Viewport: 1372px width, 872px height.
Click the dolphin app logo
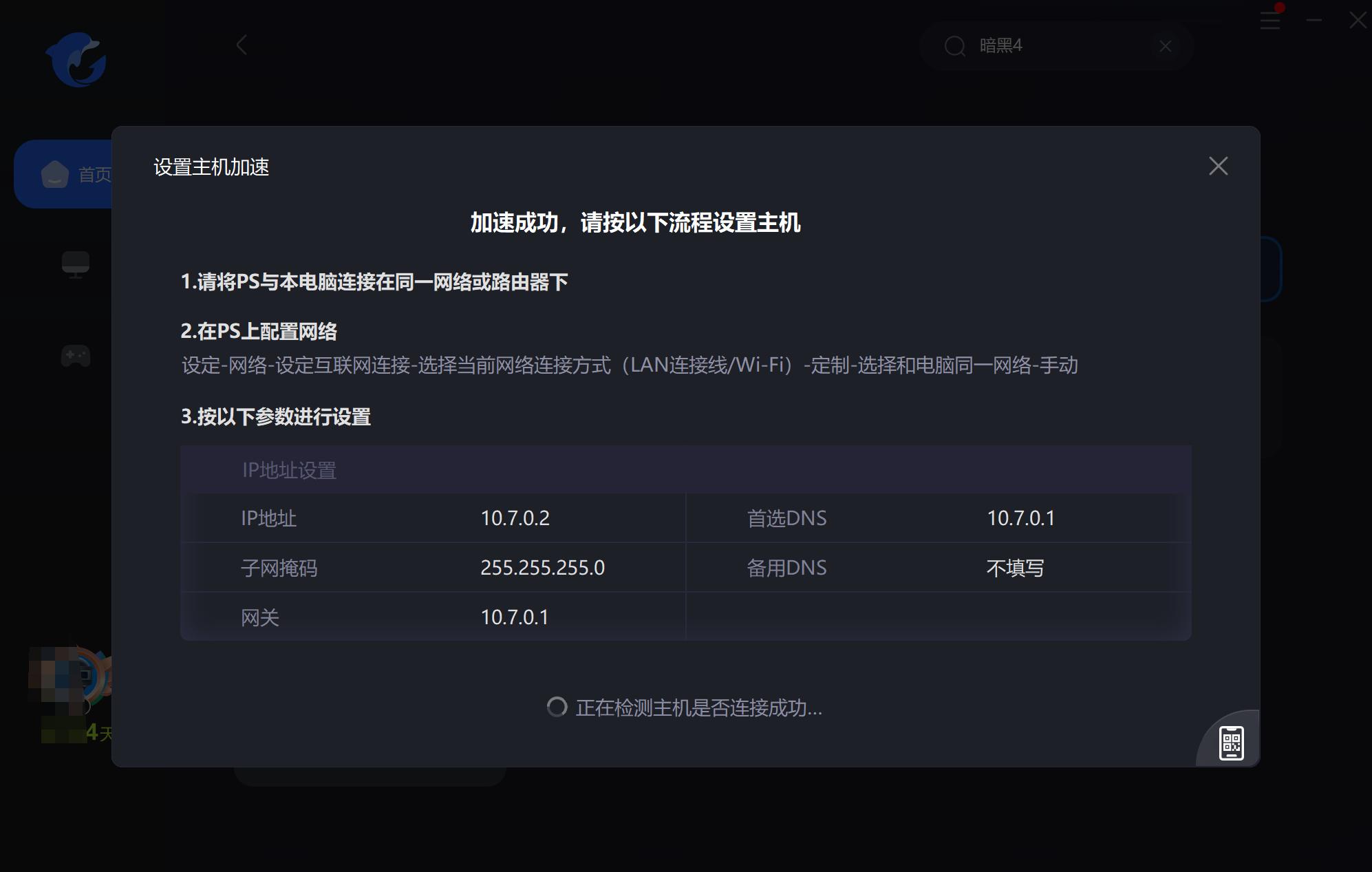76,61
